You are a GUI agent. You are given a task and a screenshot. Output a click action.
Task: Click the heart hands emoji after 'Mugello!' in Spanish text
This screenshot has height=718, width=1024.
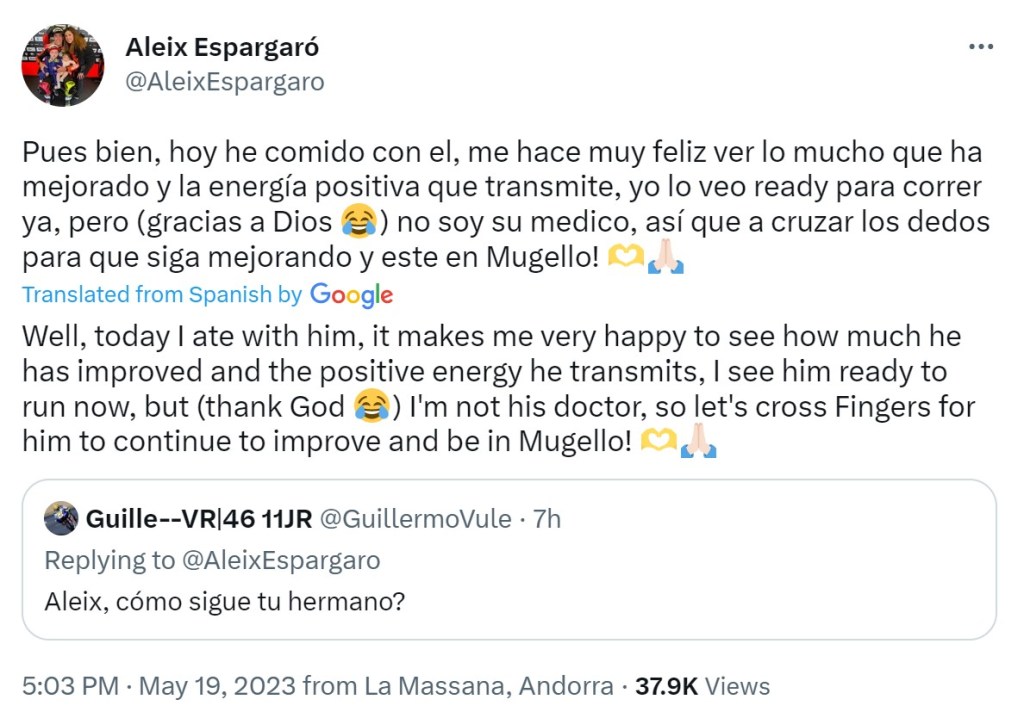click(627, 258)
